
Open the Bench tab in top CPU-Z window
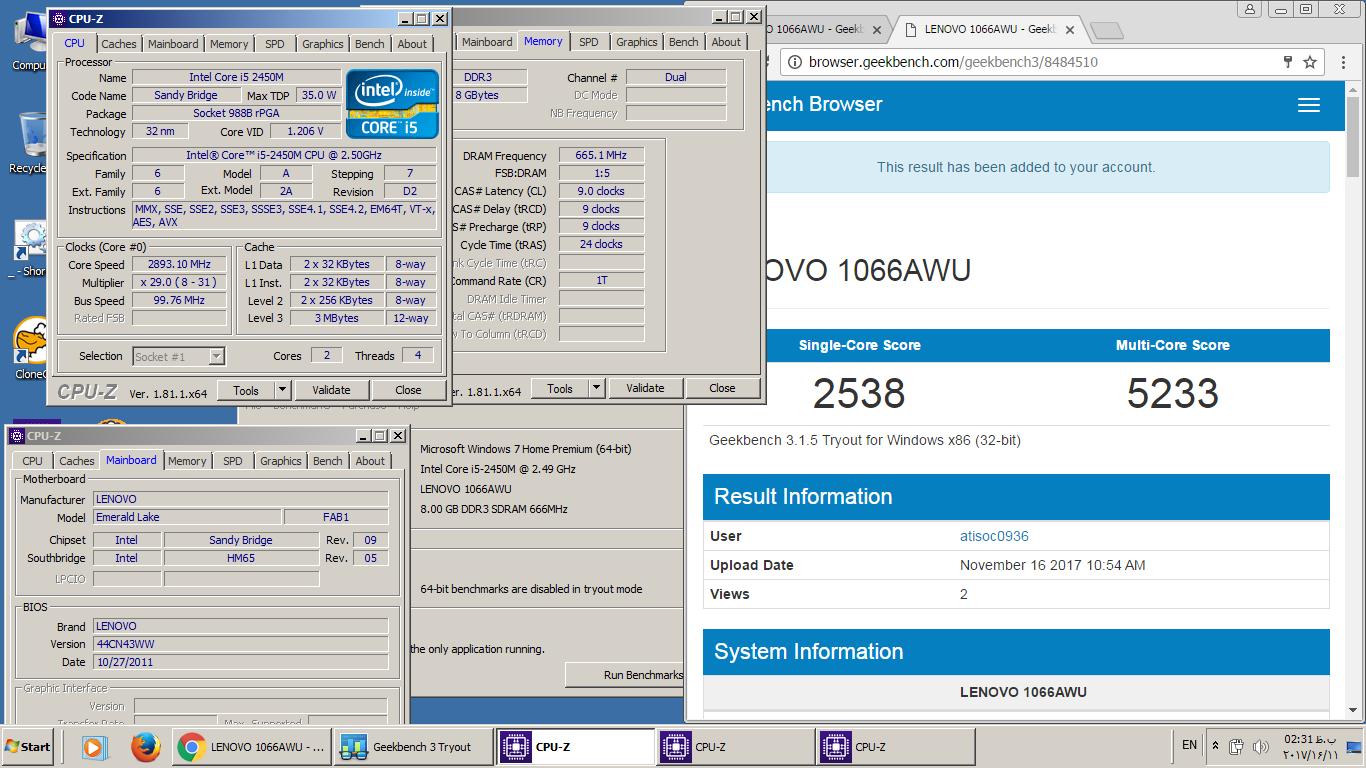pyautogui.click(x=369, y=44)
